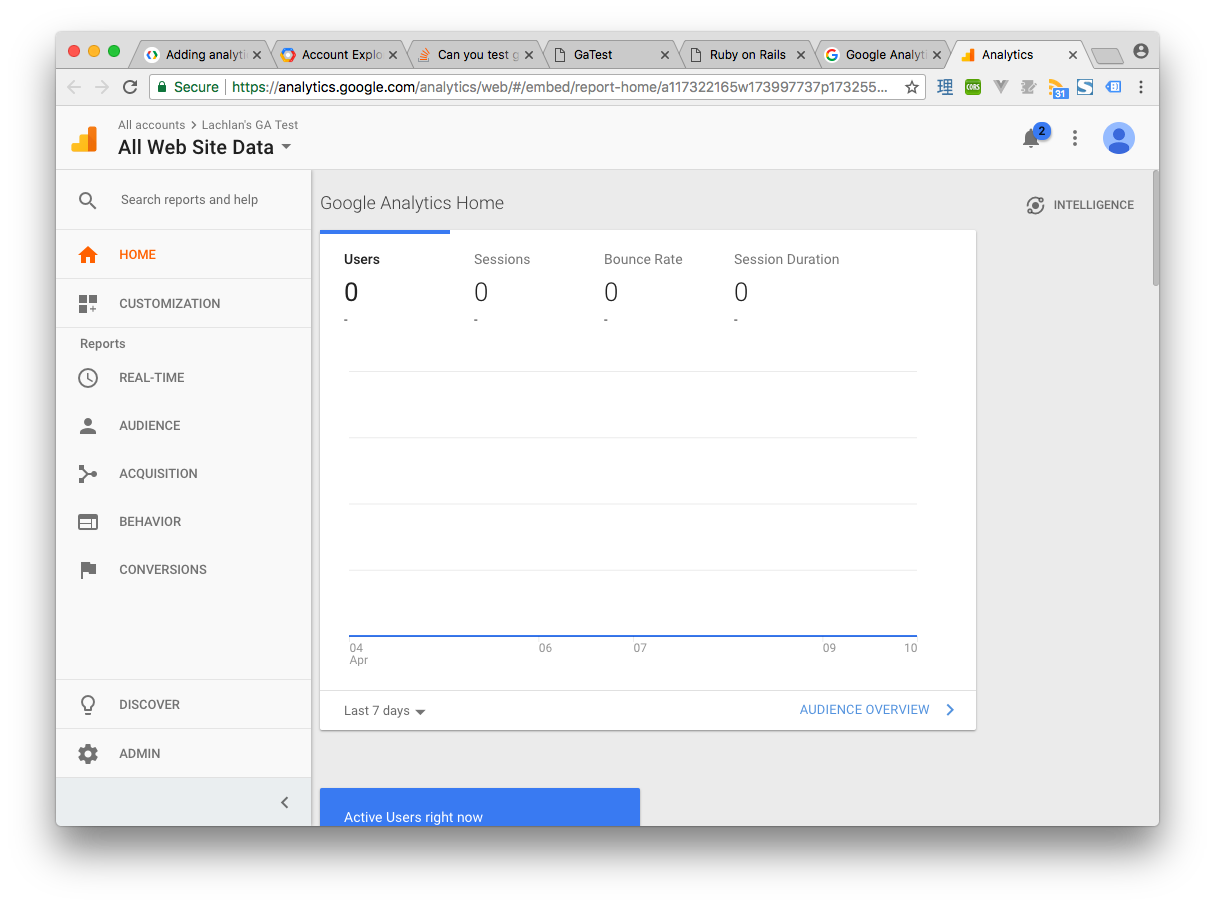Image resolution: width=1215 pixels, height=906 pixels.
Task: Click the Search reports and help field
Action: tap(189, 200)
